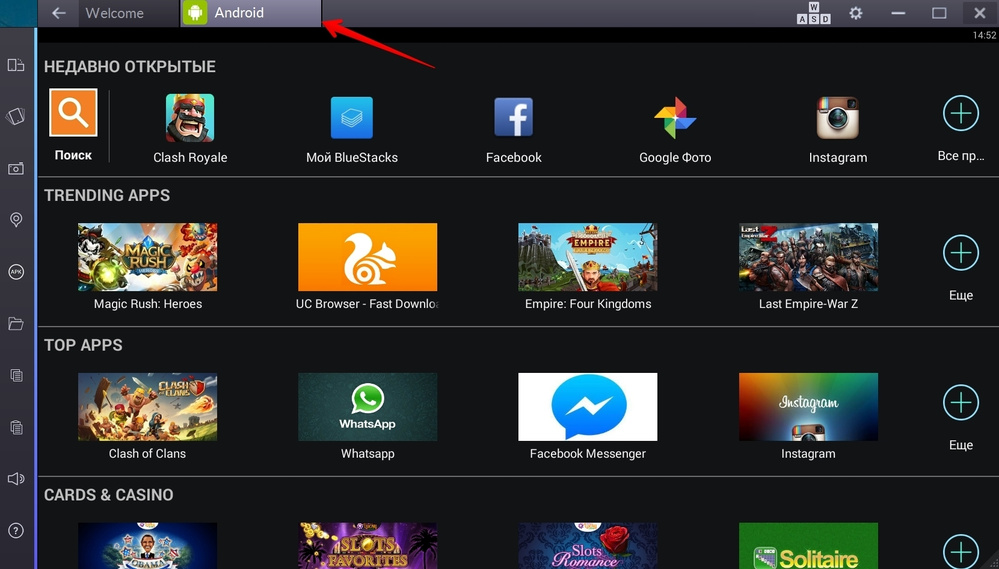Open Instagram thumbnail in Top Apps
This screenshot has width=999, height=569.
tap(809, 407)
